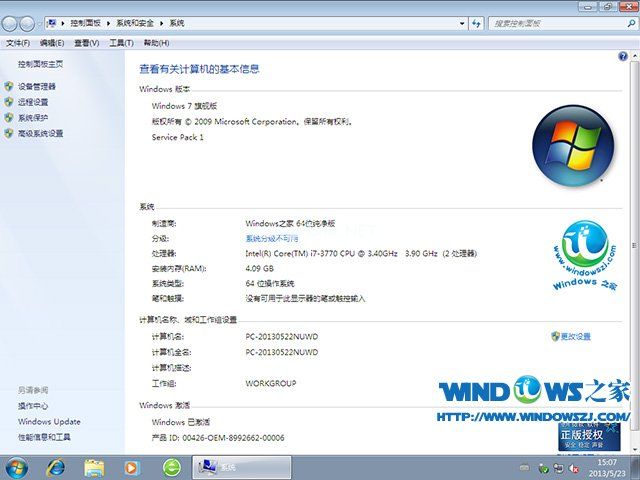The width and height of the screenshot is (640, 480).
Task: Click the 系统分级不可用 link
Action: [x=271, y=239]
